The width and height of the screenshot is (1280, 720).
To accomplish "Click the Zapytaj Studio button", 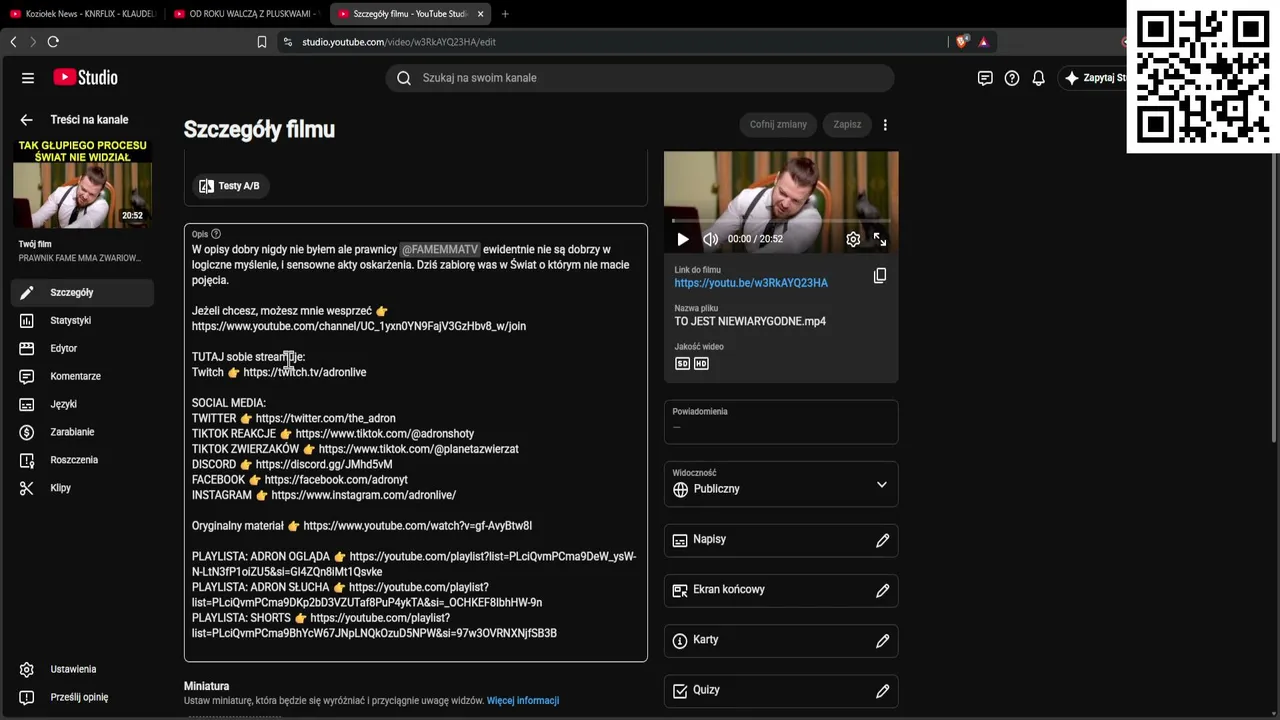I will tap(1094, 78).
